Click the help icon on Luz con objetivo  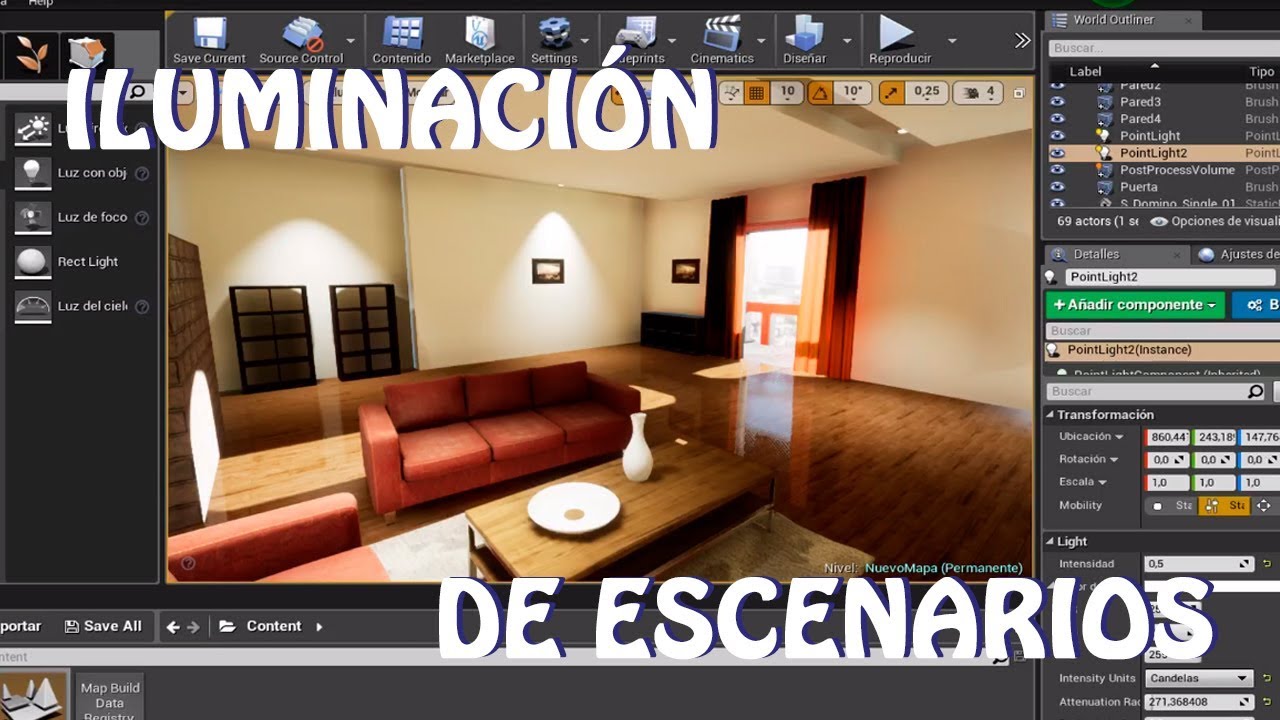point(142,173)
